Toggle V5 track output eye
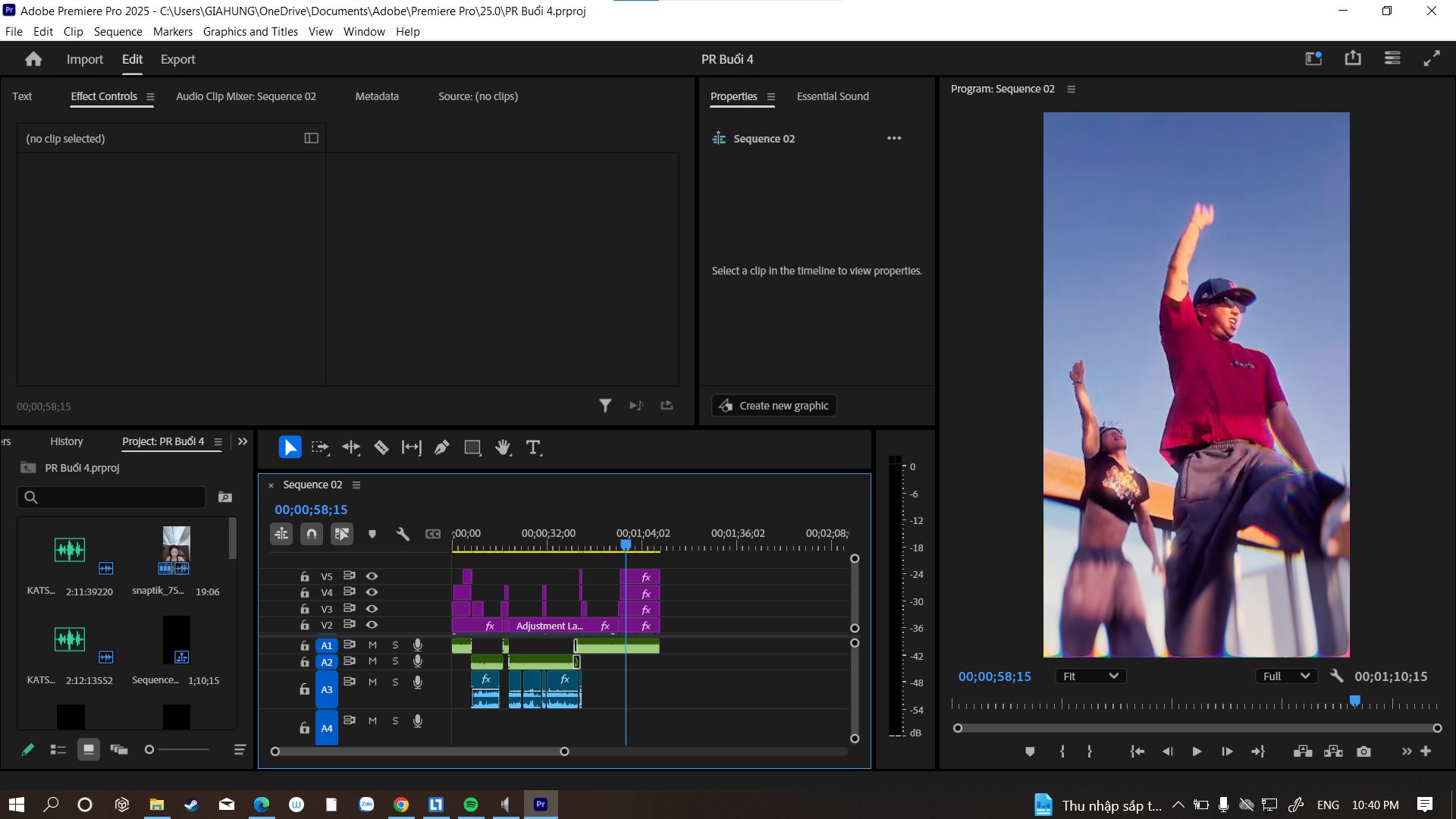This screenshot has width=1456, height=819. click(372, 576)
